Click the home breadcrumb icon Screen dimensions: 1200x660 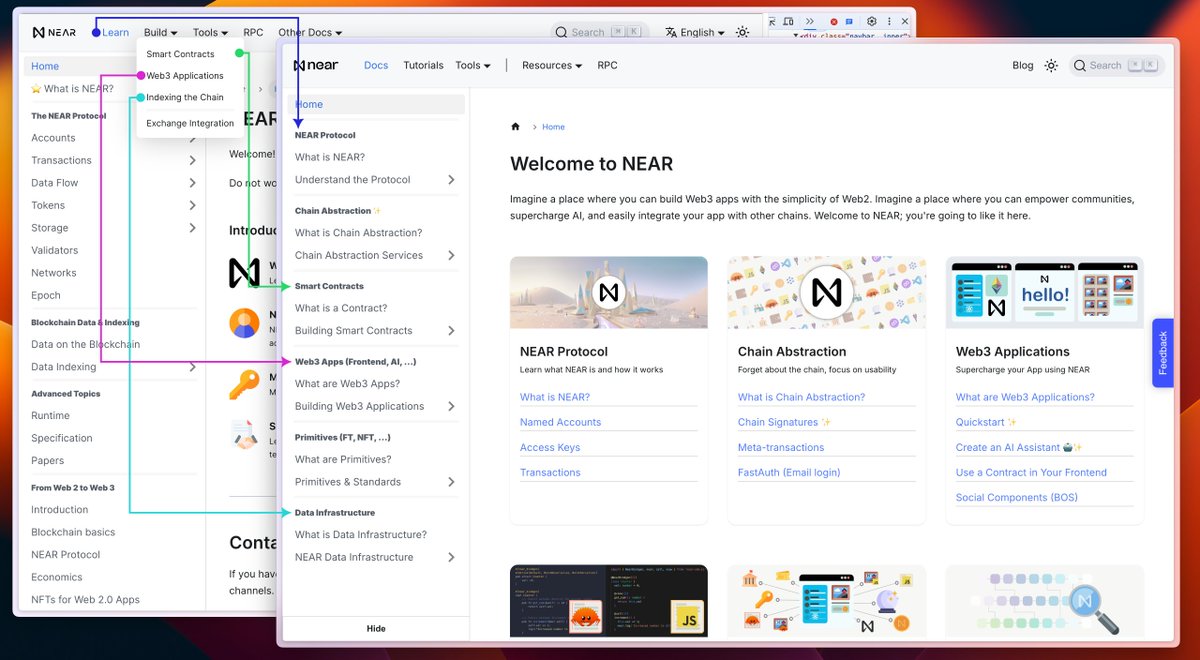516,127
